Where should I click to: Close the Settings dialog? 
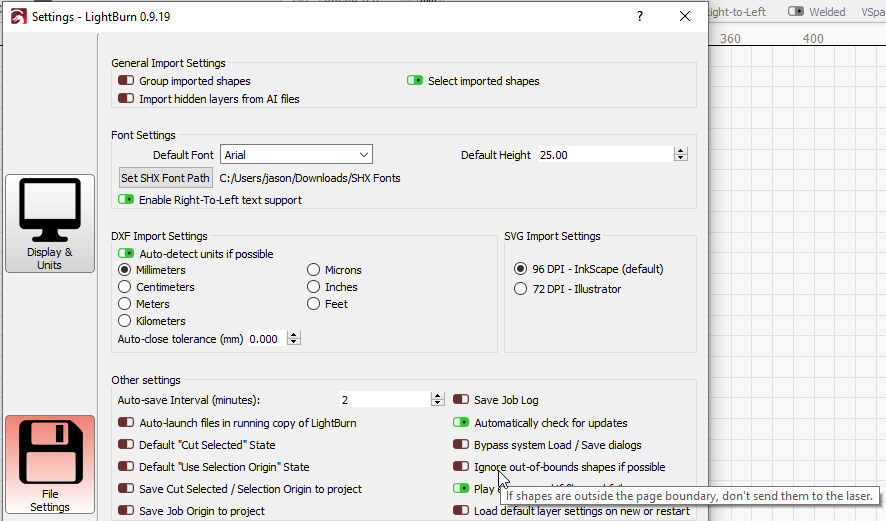[685, 16]
